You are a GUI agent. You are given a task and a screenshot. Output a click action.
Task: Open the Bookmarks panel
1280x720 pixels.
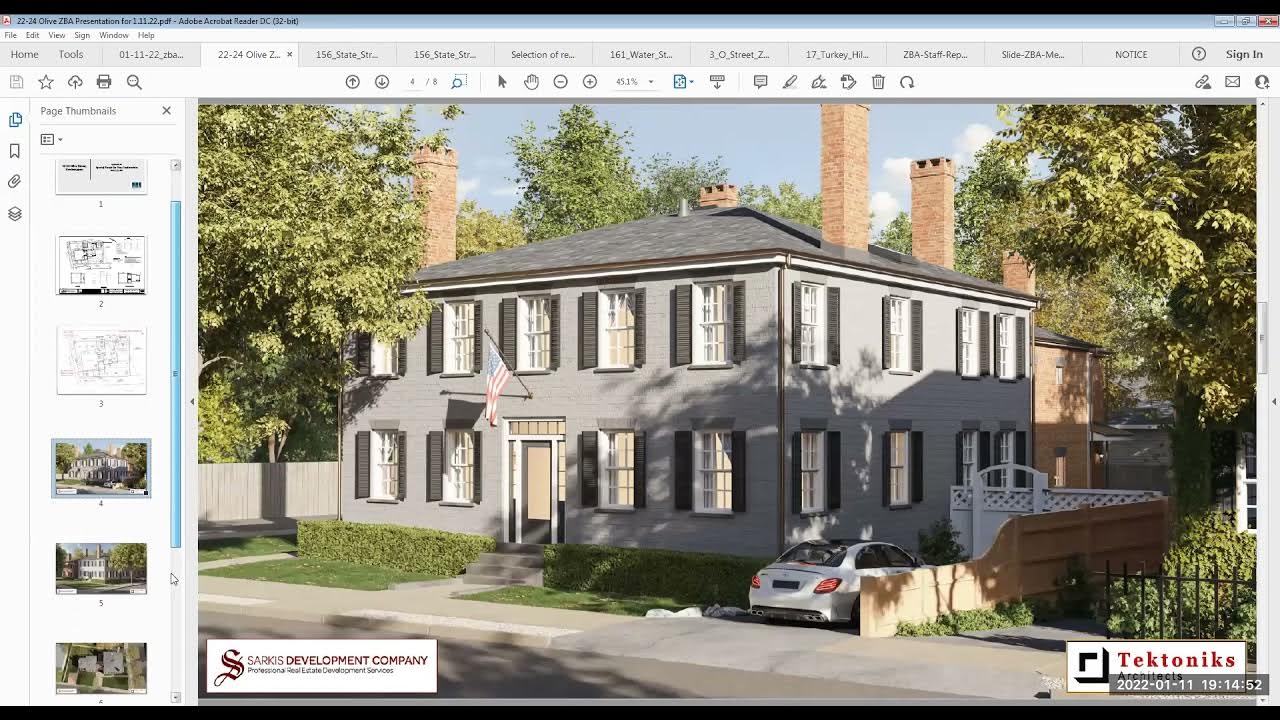pos(15,151)
